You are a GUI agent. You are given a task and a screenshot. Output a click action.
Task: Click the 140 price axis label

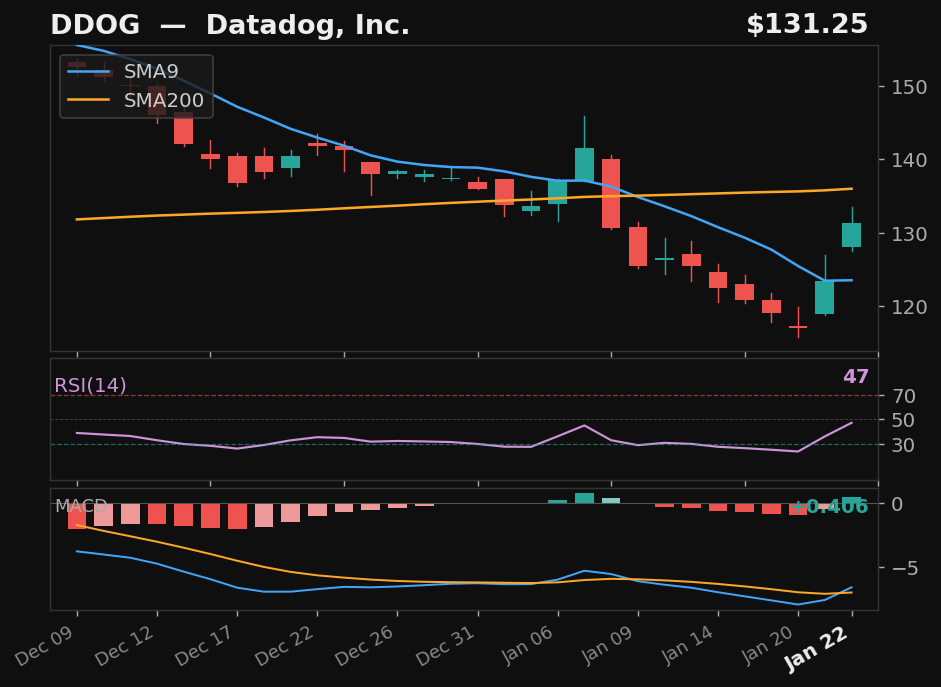tap(909, 160)
